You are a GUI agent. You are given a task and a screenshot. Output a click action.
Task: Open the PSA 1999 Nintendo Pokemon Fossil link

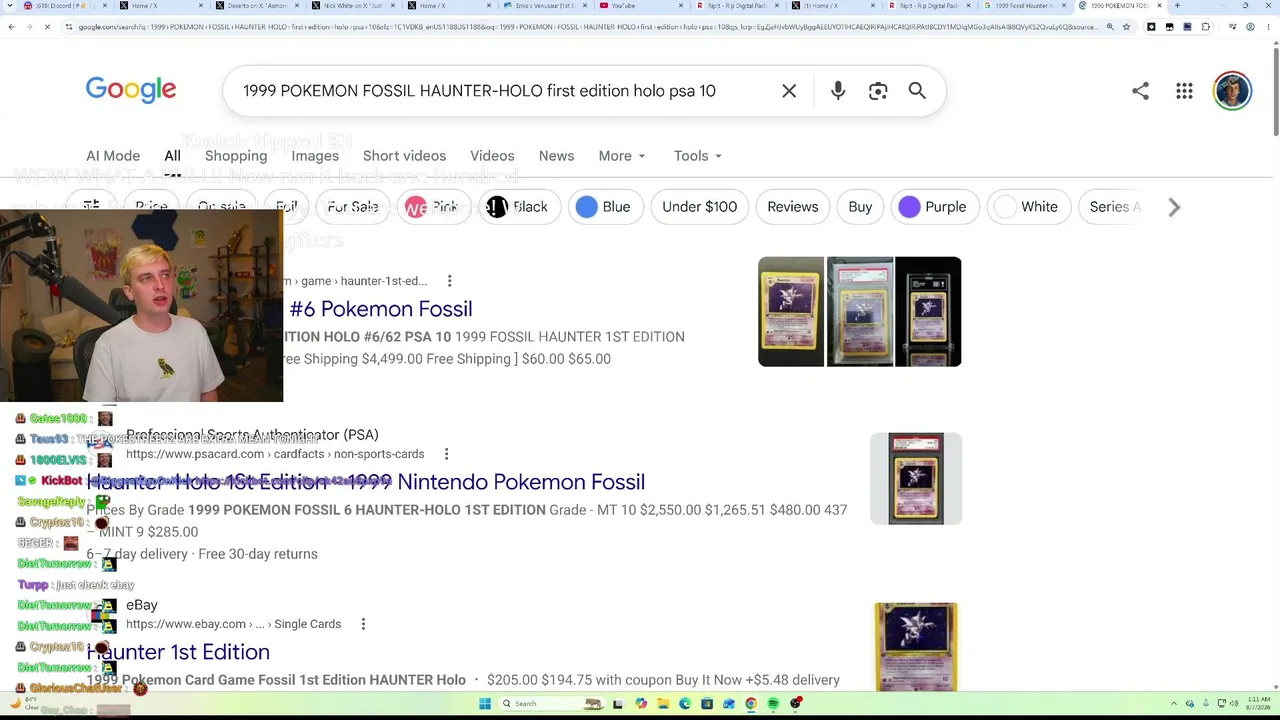[x=366, y=482]
